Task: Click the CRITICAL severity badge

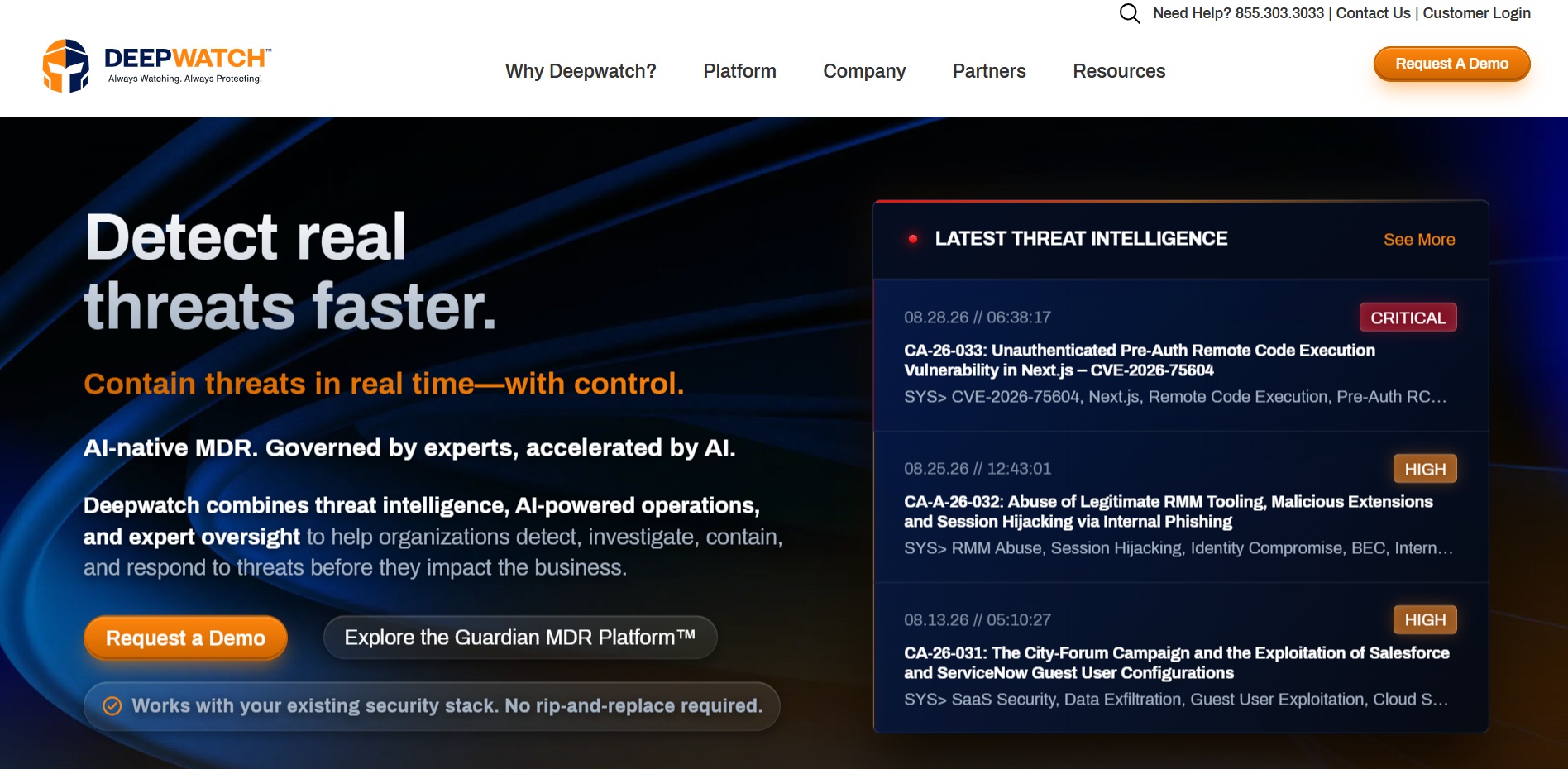Action: point(1408,318)
